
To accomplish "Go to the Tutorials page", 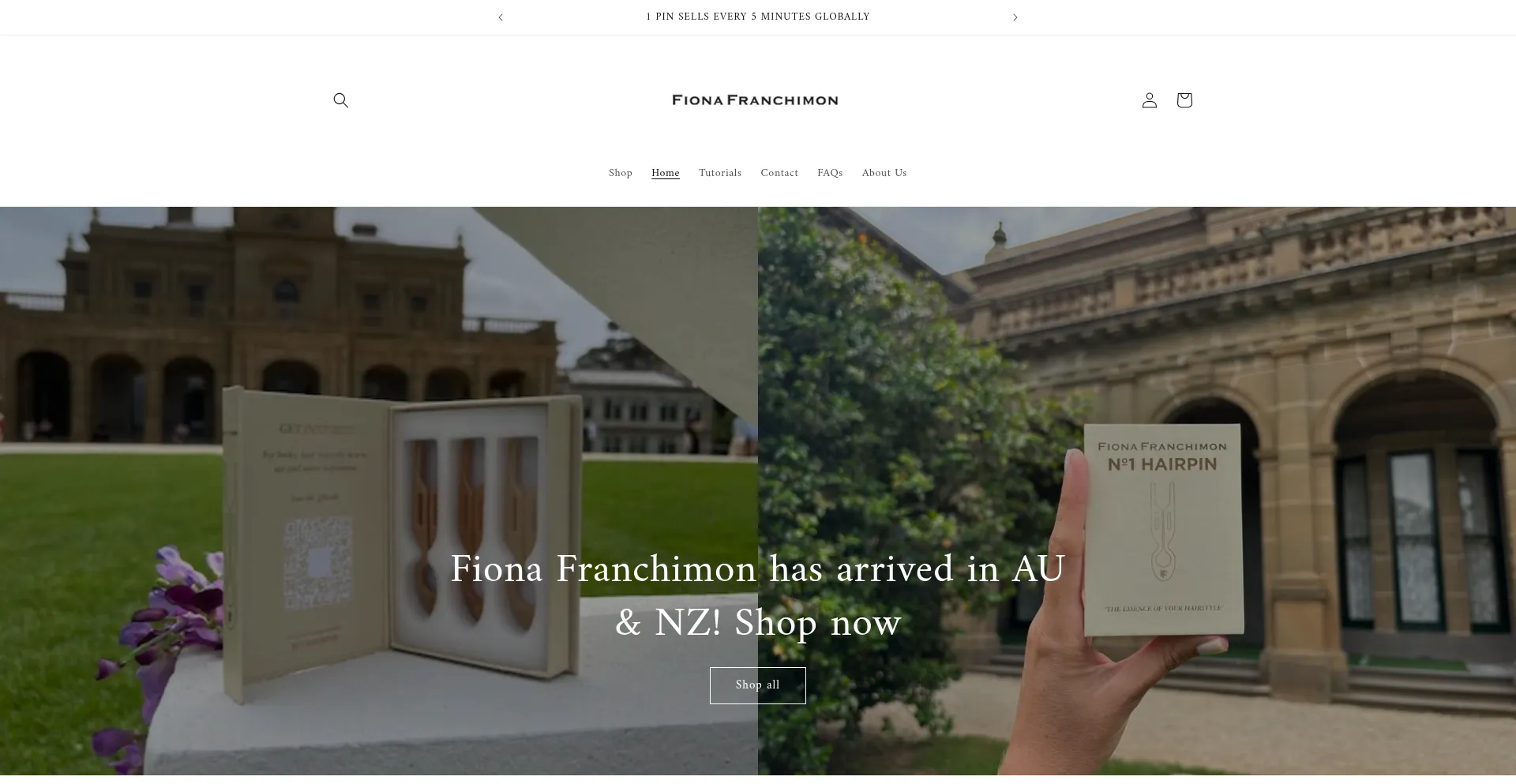I will point(719,173).
